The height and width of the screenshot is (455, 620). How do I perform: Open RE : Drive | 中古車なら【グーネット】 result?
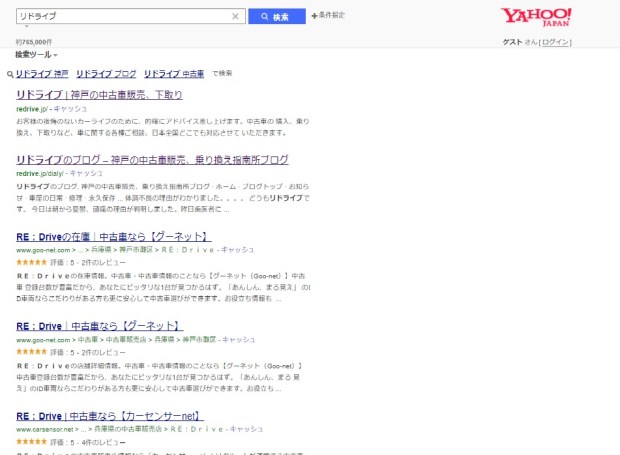[x=100, y=326]
